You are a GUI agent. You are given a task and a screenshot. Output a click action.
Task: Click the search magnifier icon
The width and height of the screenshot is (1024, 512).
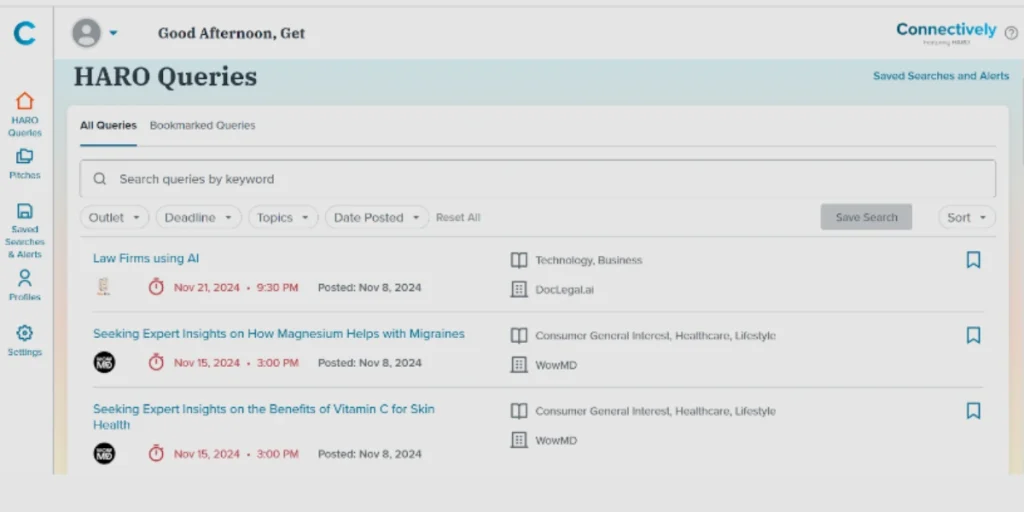[x=99, y=179]
